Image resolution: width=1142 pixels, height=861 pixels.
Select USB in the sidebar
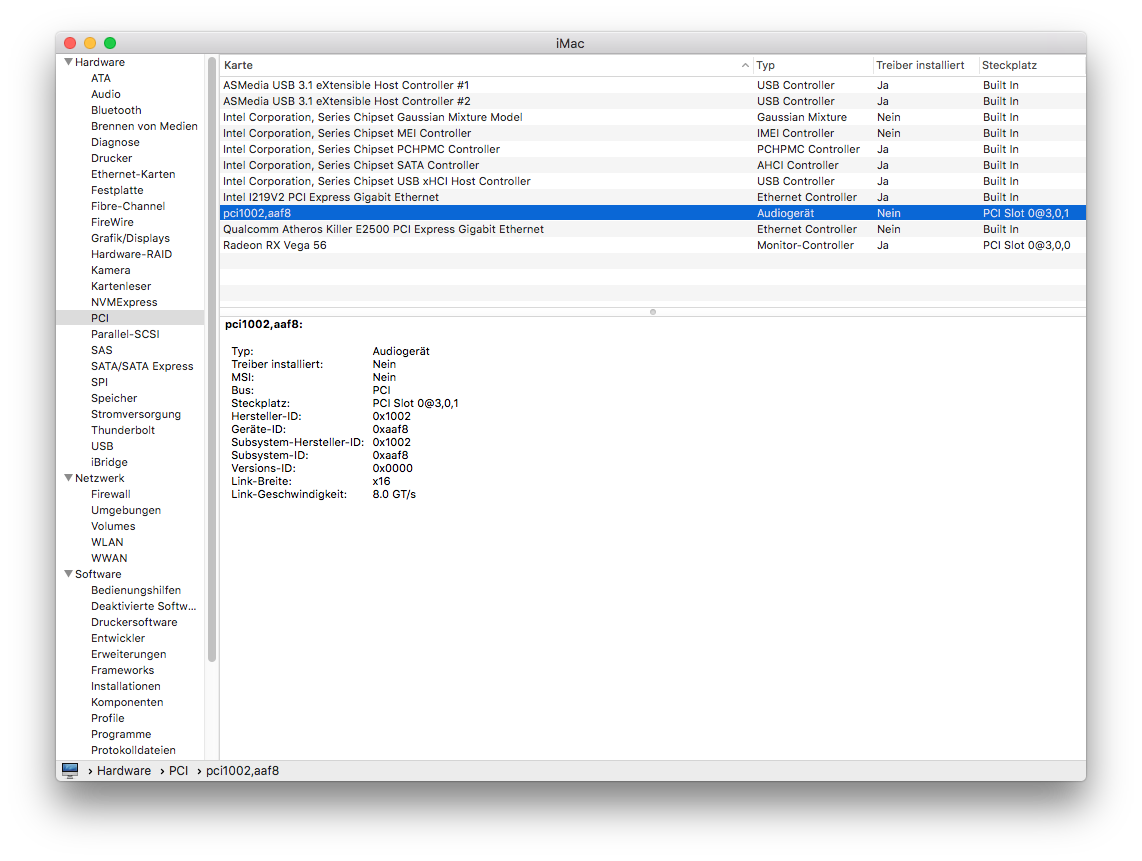(x=102, y=447)
